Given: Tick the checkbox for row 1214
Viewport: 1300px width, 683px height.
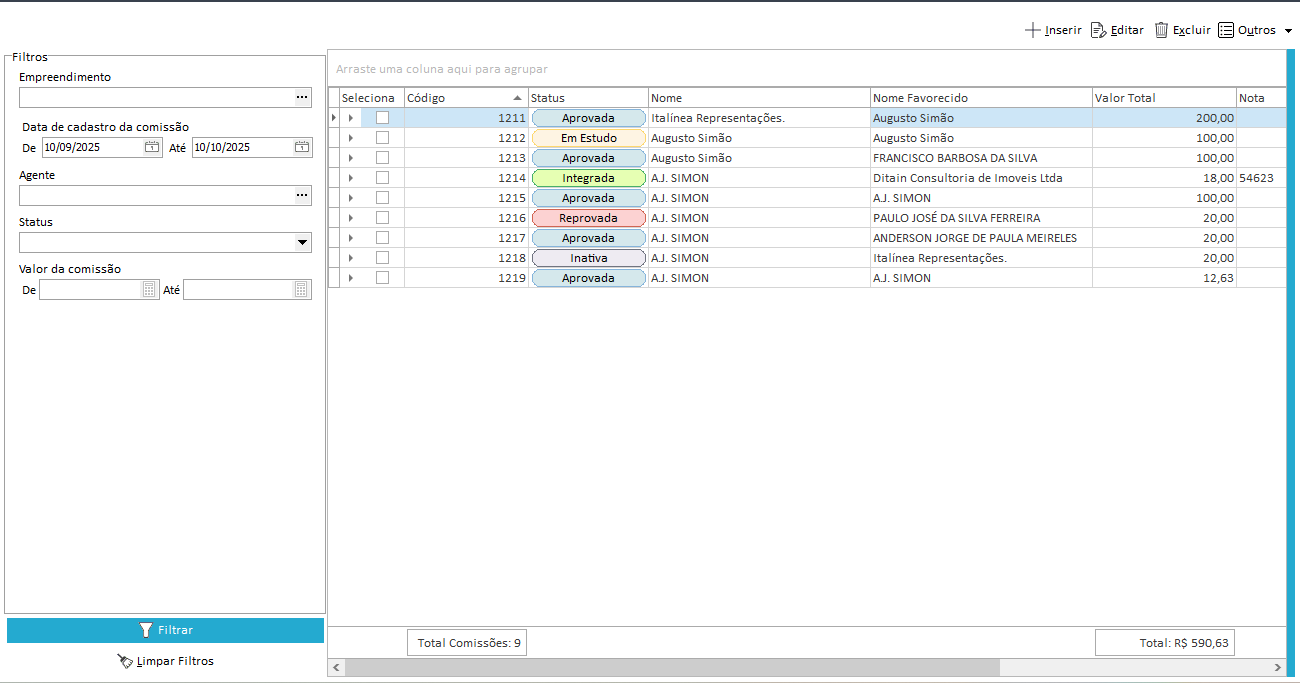Looking at the screenshot, I should 382,178.
